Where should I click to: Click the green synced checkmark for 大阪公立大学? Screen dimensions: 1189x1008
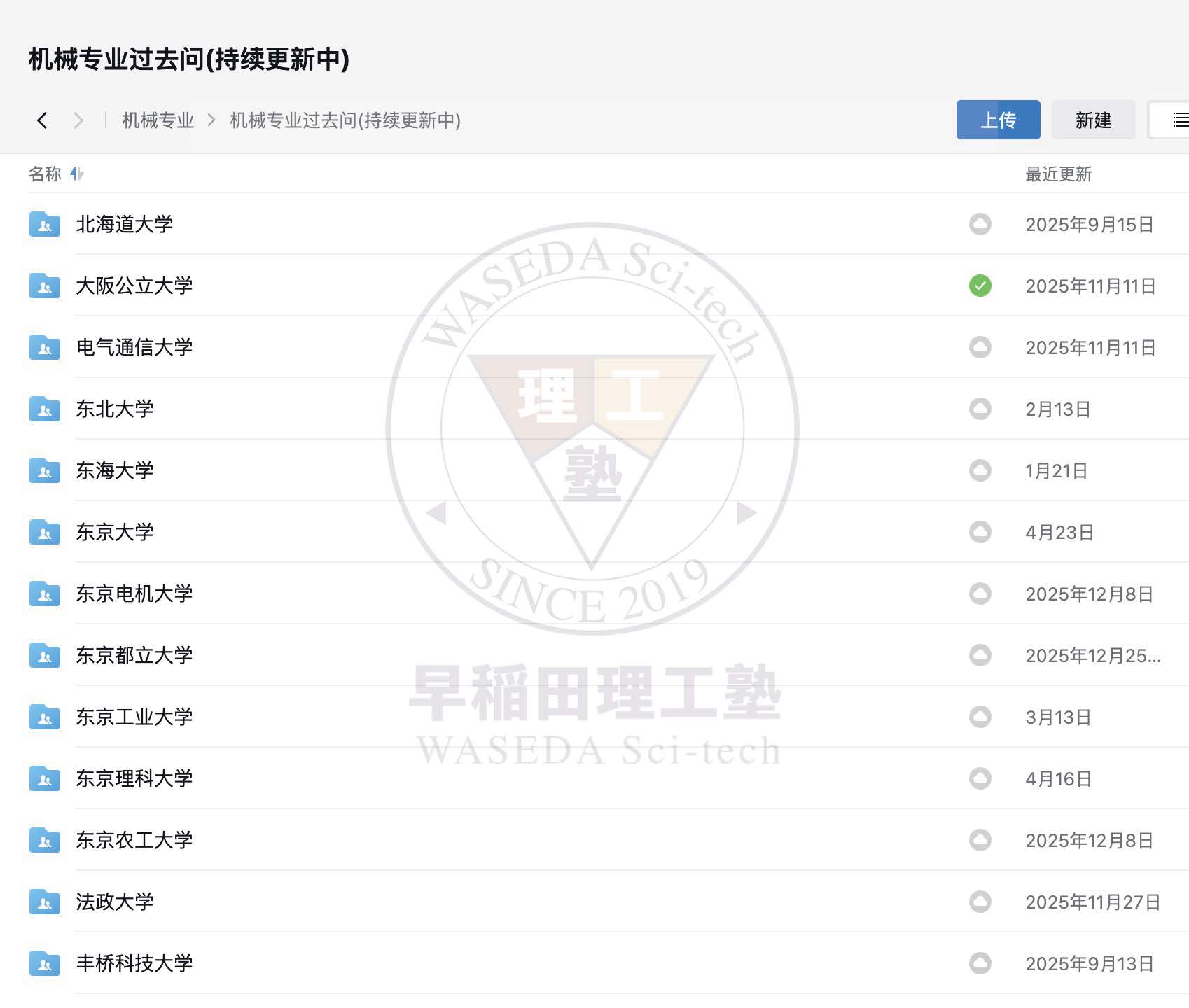pos(980,286)
